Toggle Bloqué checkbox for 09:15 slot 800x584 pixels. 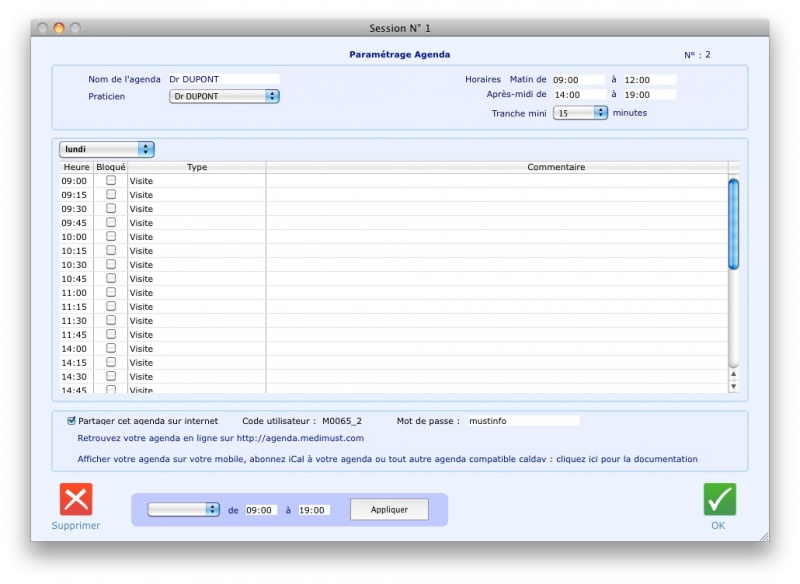tap(111, 194)
